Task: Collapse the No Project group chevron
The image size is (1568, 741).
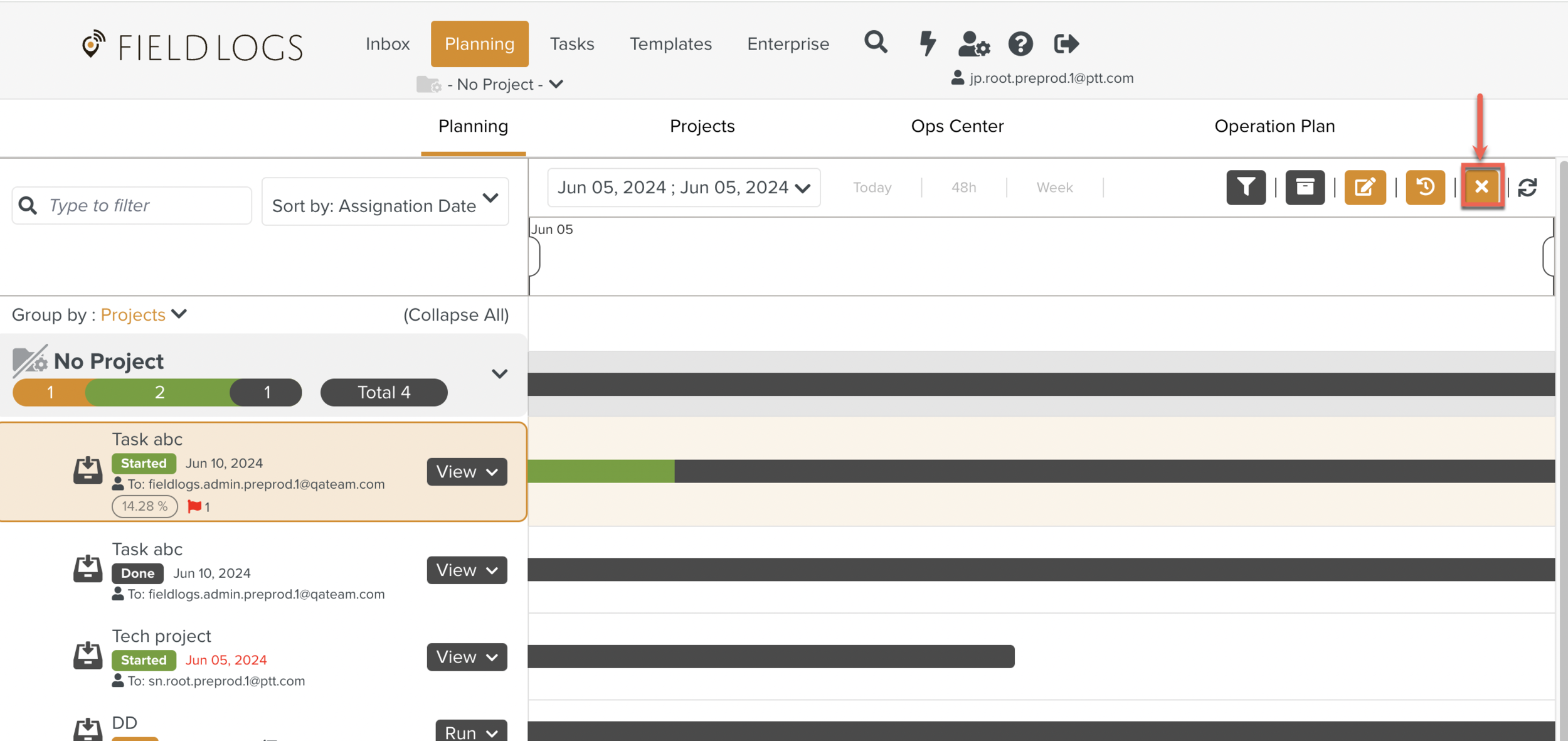Action: [x=499, y=374]
